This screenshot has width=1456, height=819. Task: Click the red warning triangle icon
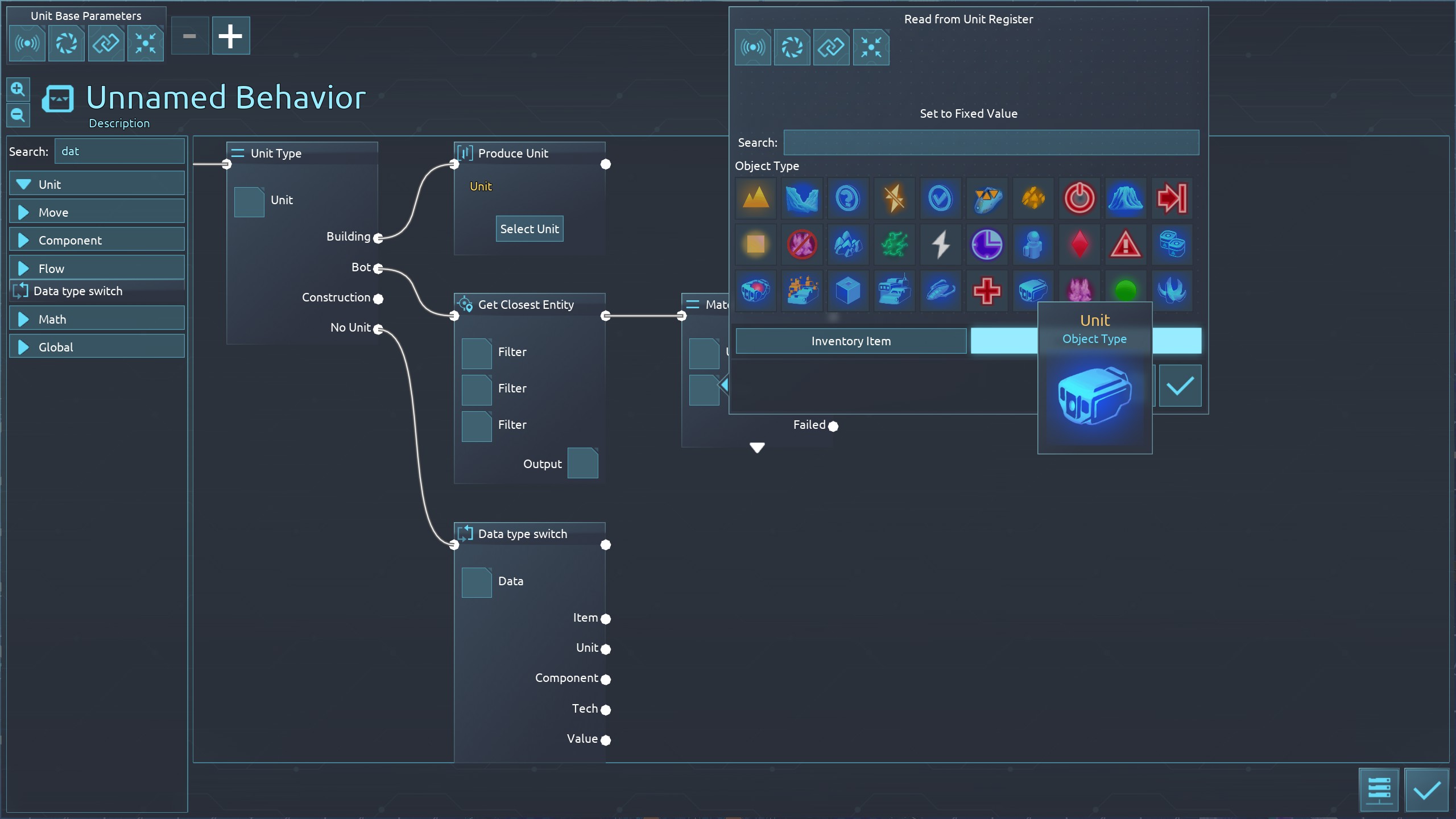[1126, 245]
